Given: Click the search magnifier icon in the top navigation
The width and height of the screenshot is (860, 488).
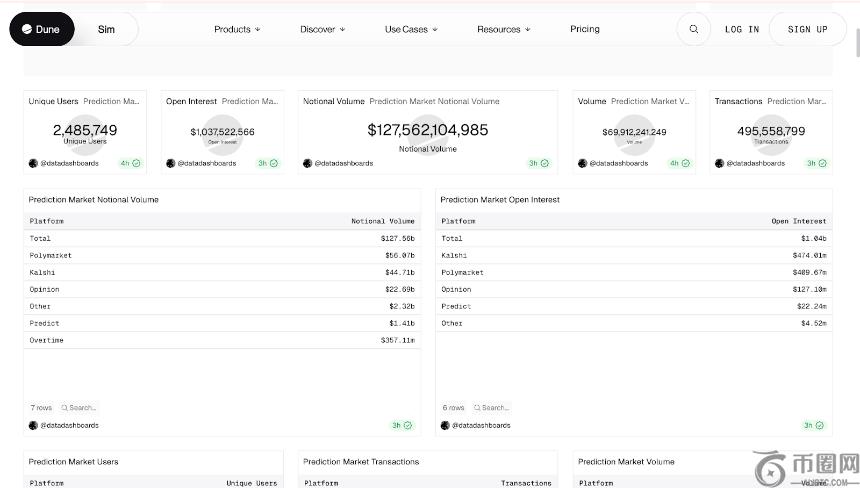Looking at the screenshot, I should click(x=693, y=29).
